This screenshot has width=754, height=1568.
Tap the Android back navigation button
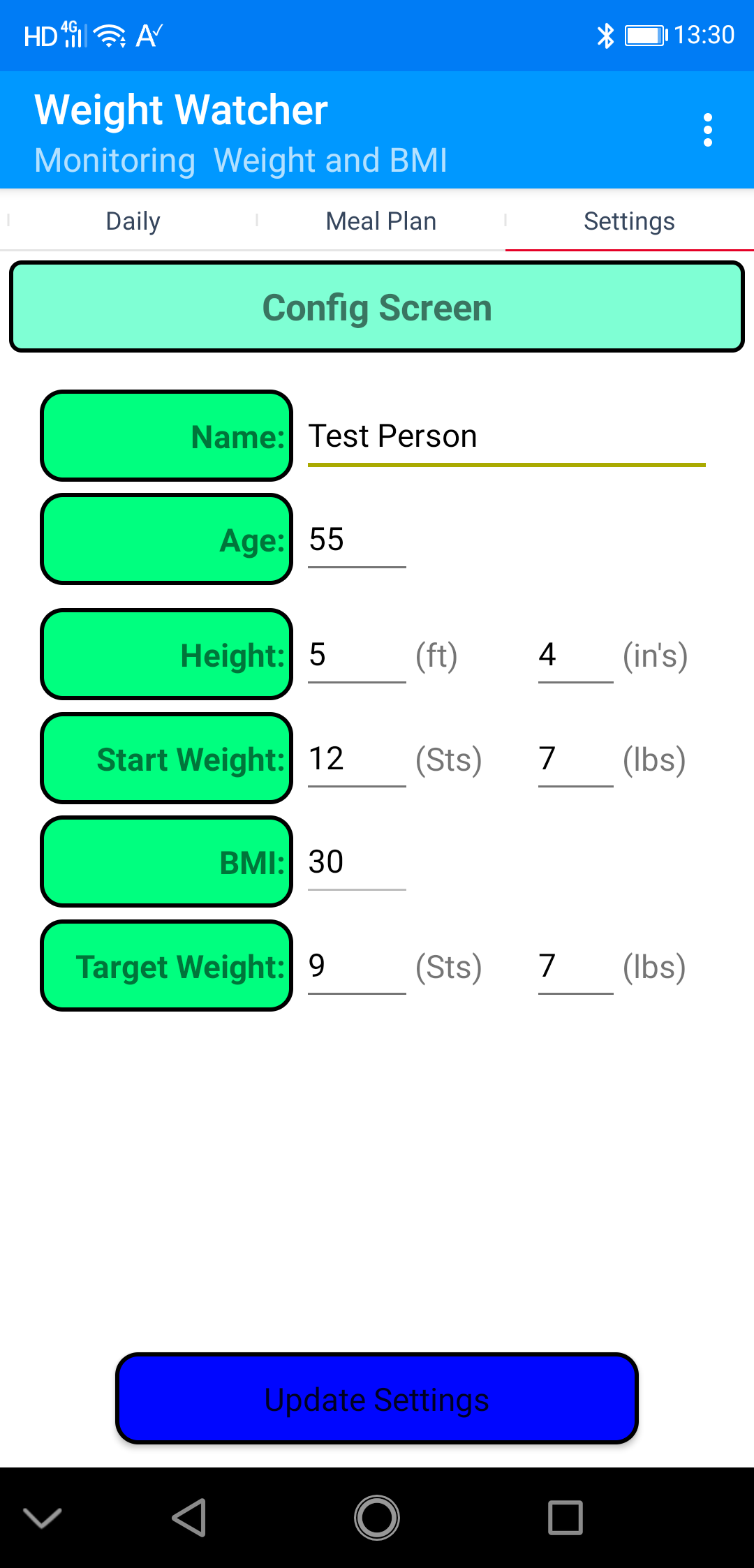pos(189,1517)
